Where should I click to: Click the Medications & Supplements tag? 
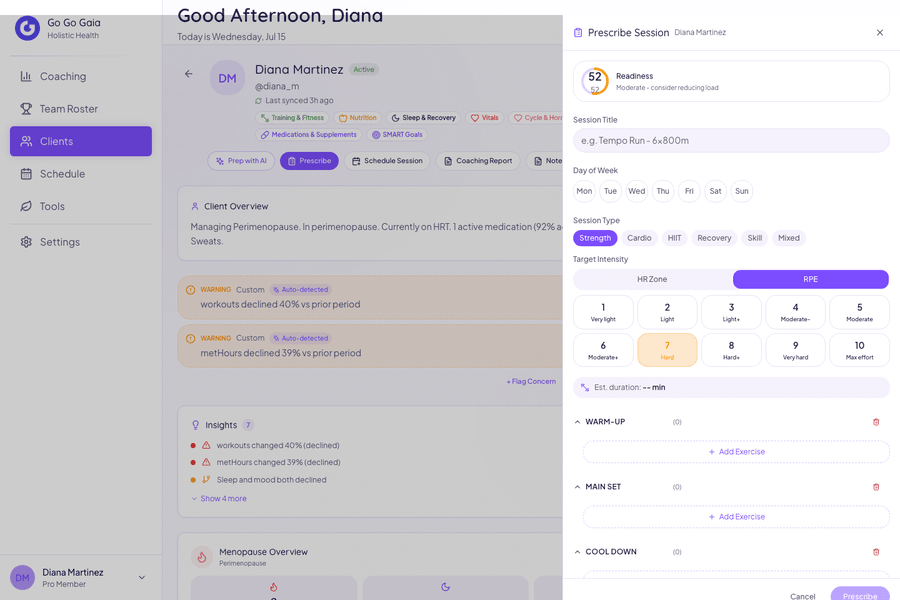click(309, 134)
